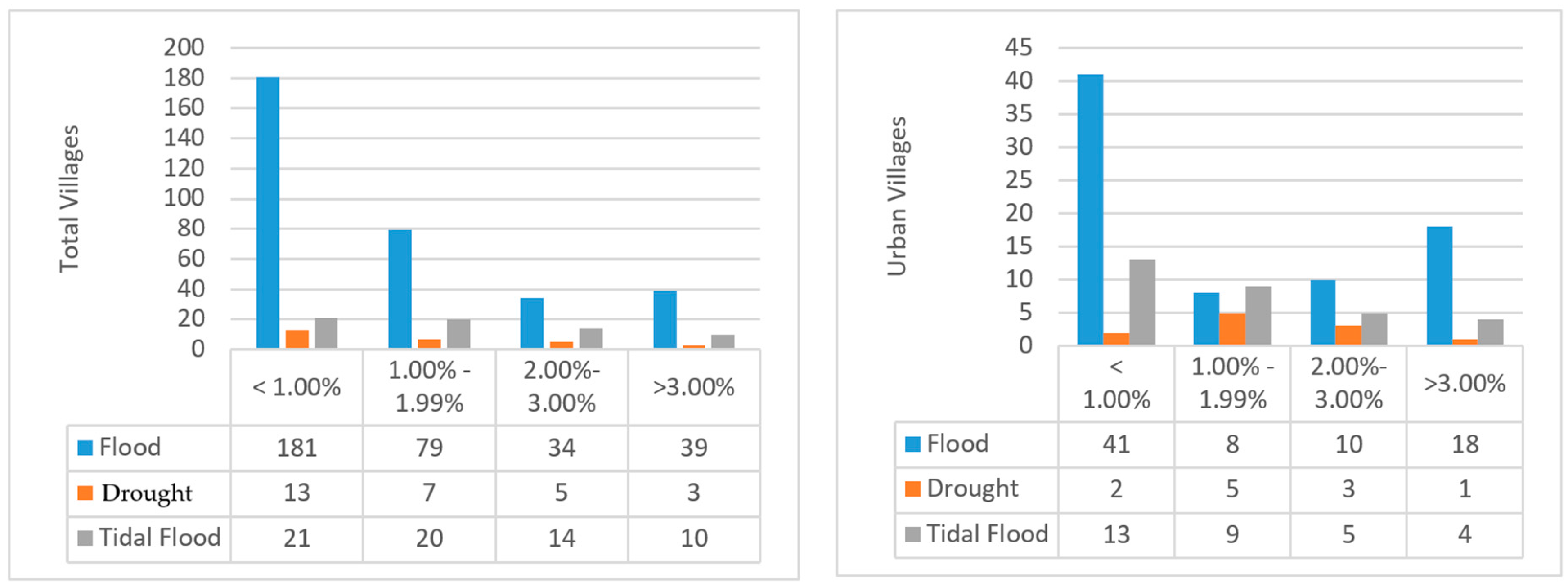Select the table cell showing 181
Viewport: 1568px width, 587px height.
click(297, 448)
